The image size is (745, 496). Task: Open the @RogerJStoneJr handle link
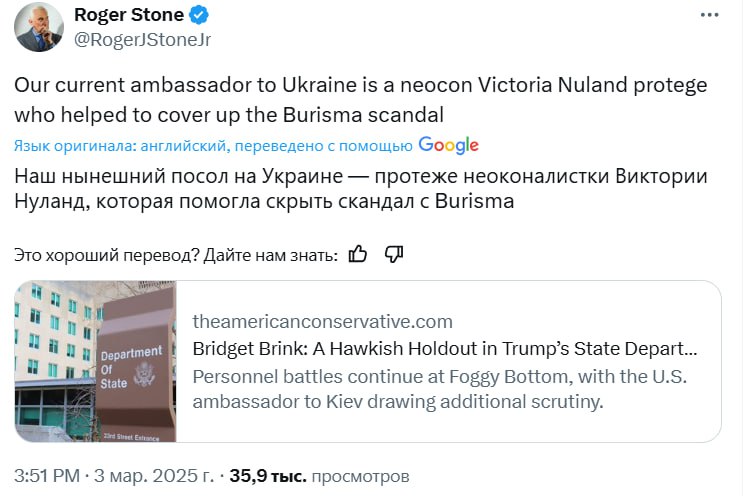[x=143, y=39]
